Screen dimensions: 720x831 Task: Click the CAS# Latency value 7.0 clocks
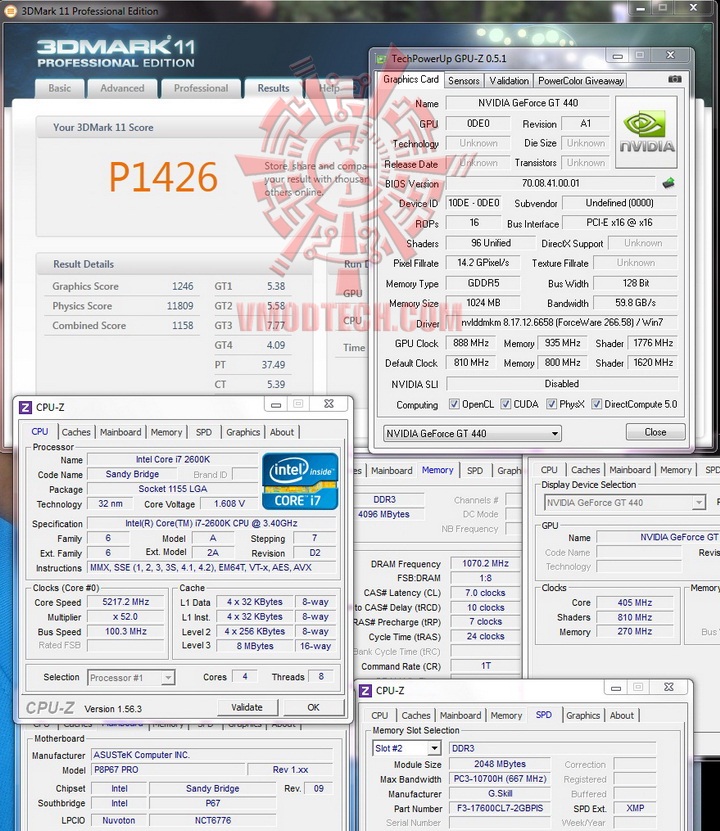[485, 593]
